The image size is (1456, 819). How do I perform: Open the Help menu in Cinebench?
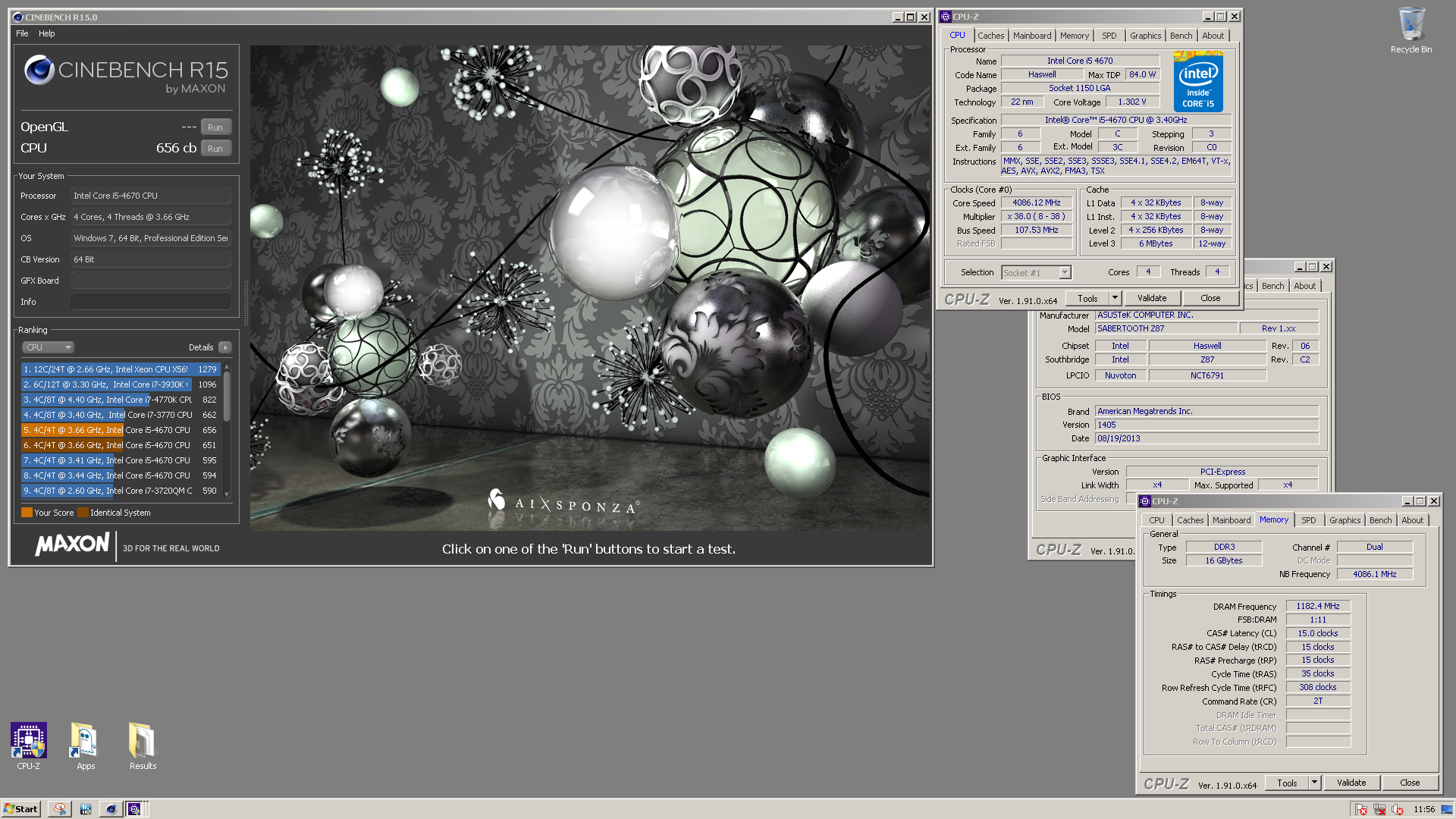(x=47, y=33)
